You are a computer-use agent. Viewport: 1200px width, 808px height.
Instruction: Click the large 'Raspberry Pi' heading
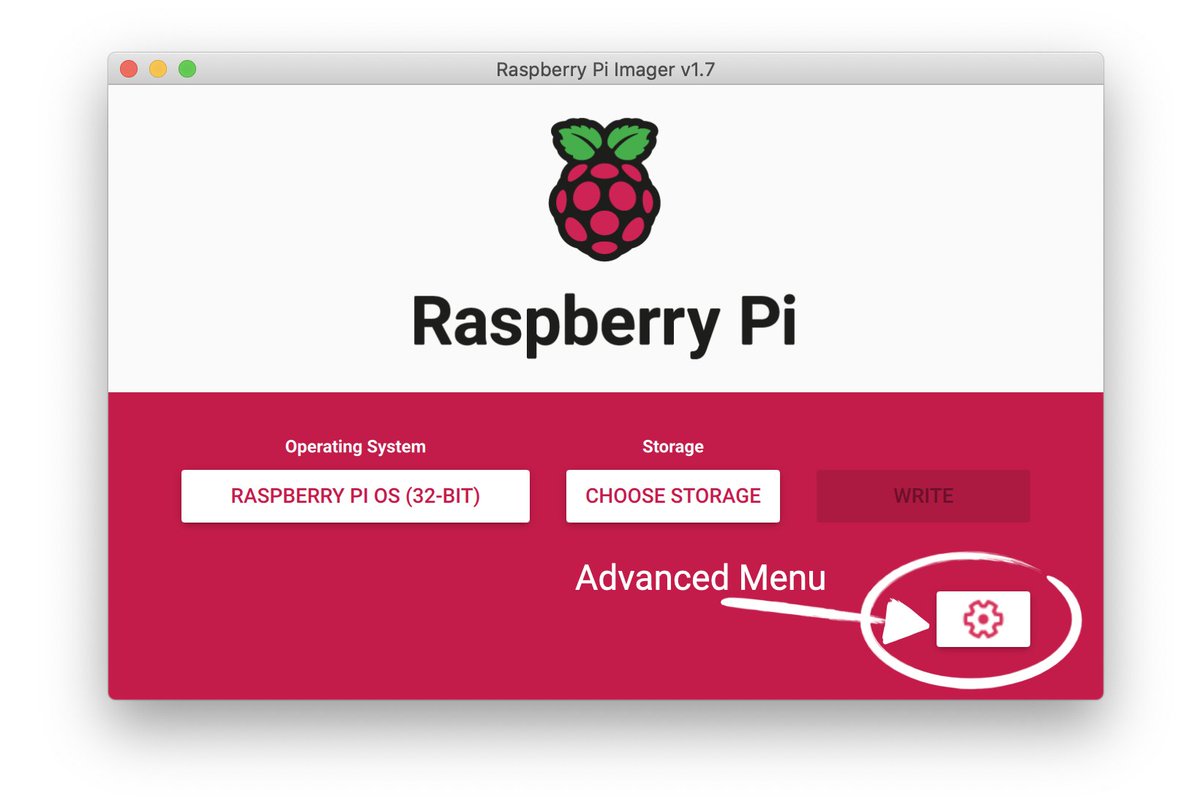point(604,323)
